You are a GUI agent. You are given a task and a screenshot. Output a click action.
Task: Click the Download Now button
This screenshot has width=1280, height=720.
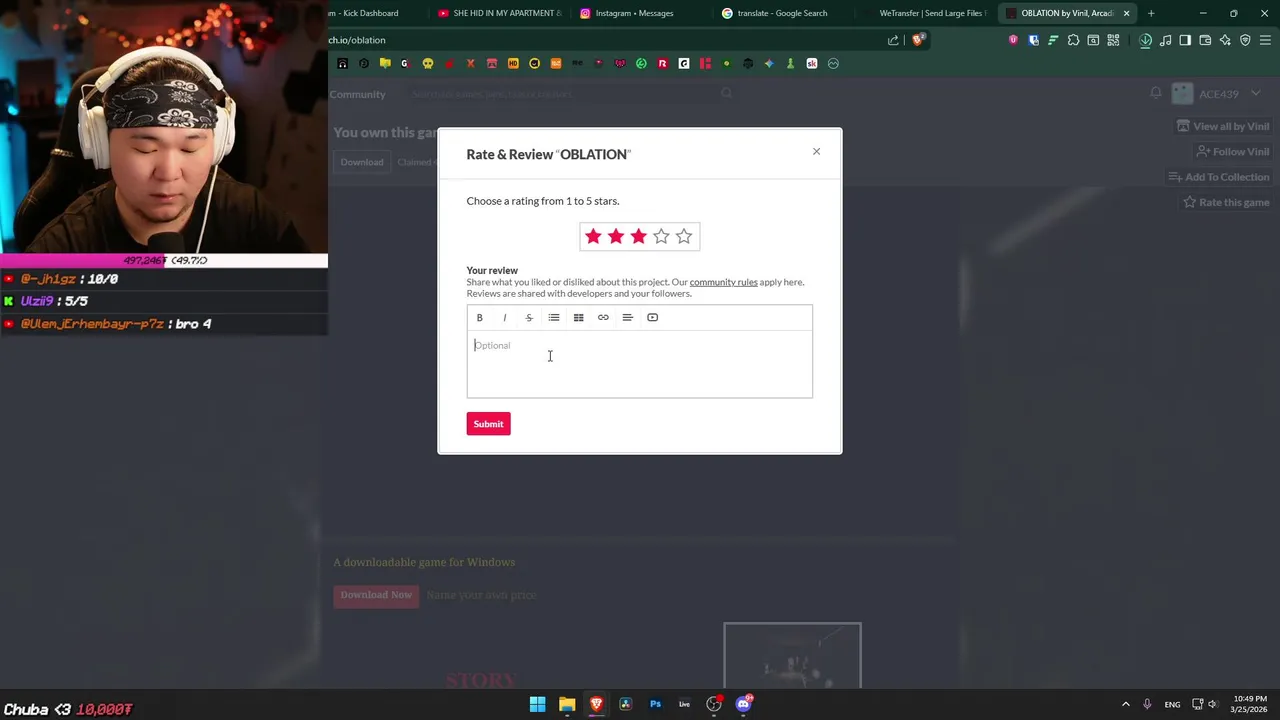[376, 595]
